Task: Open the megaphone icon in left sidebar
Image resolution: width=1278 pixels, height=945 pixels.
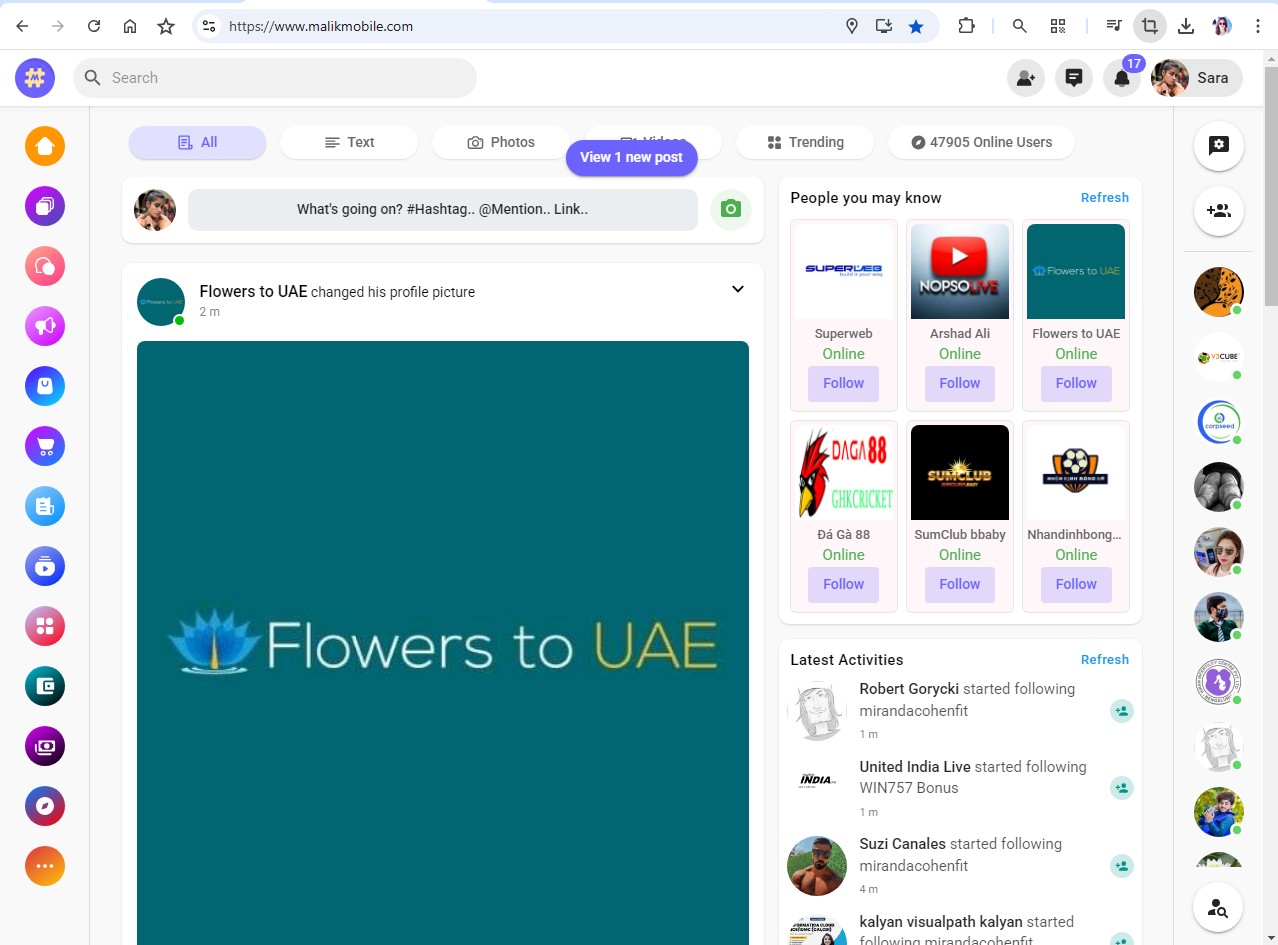Action: 45,326
